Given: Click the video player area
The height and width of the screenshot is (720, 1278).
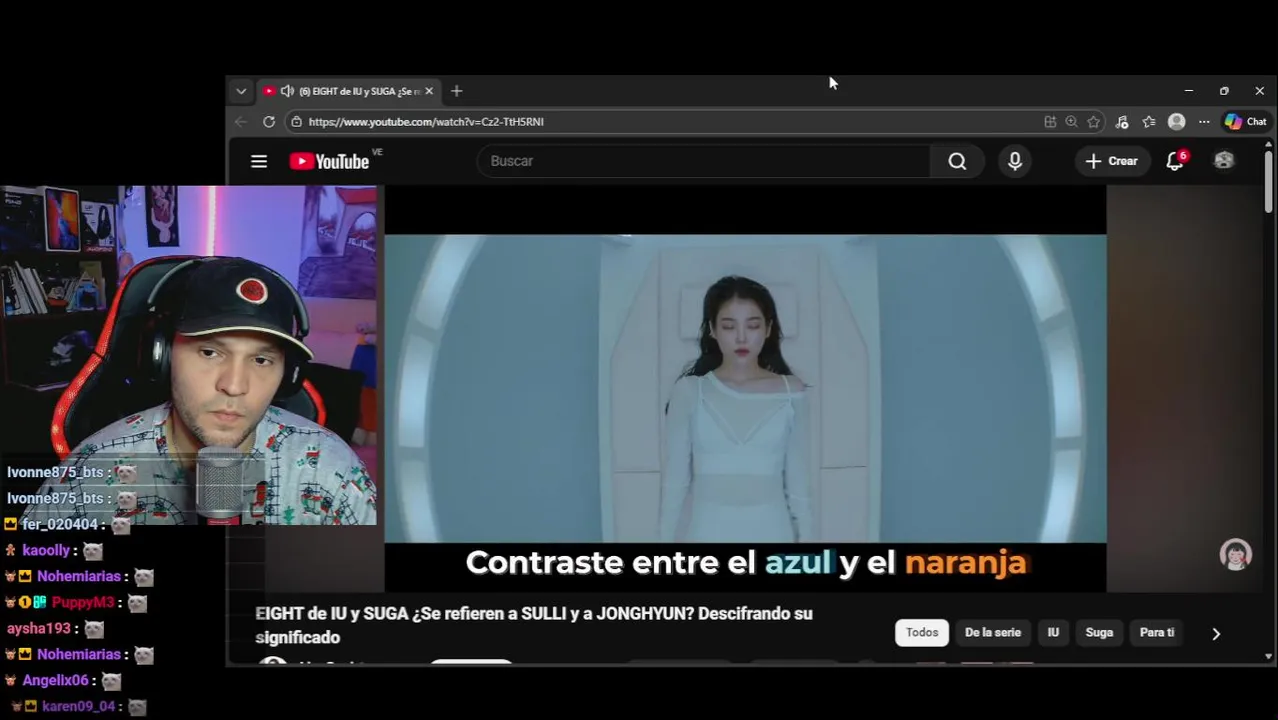Looking at the screenshot, I should 745,388.
